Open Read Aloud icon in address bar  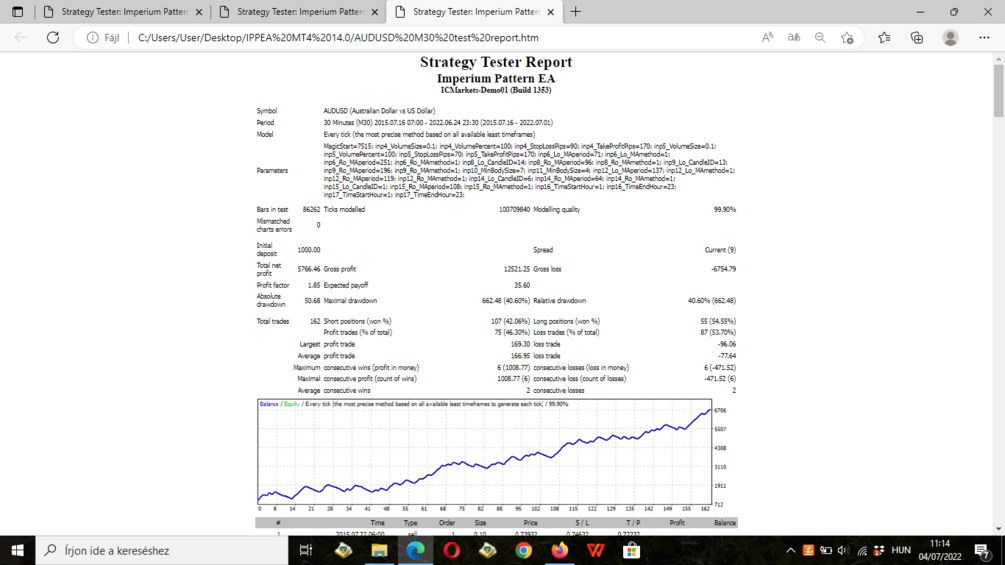pyautogui.click(x=767, y=38)
